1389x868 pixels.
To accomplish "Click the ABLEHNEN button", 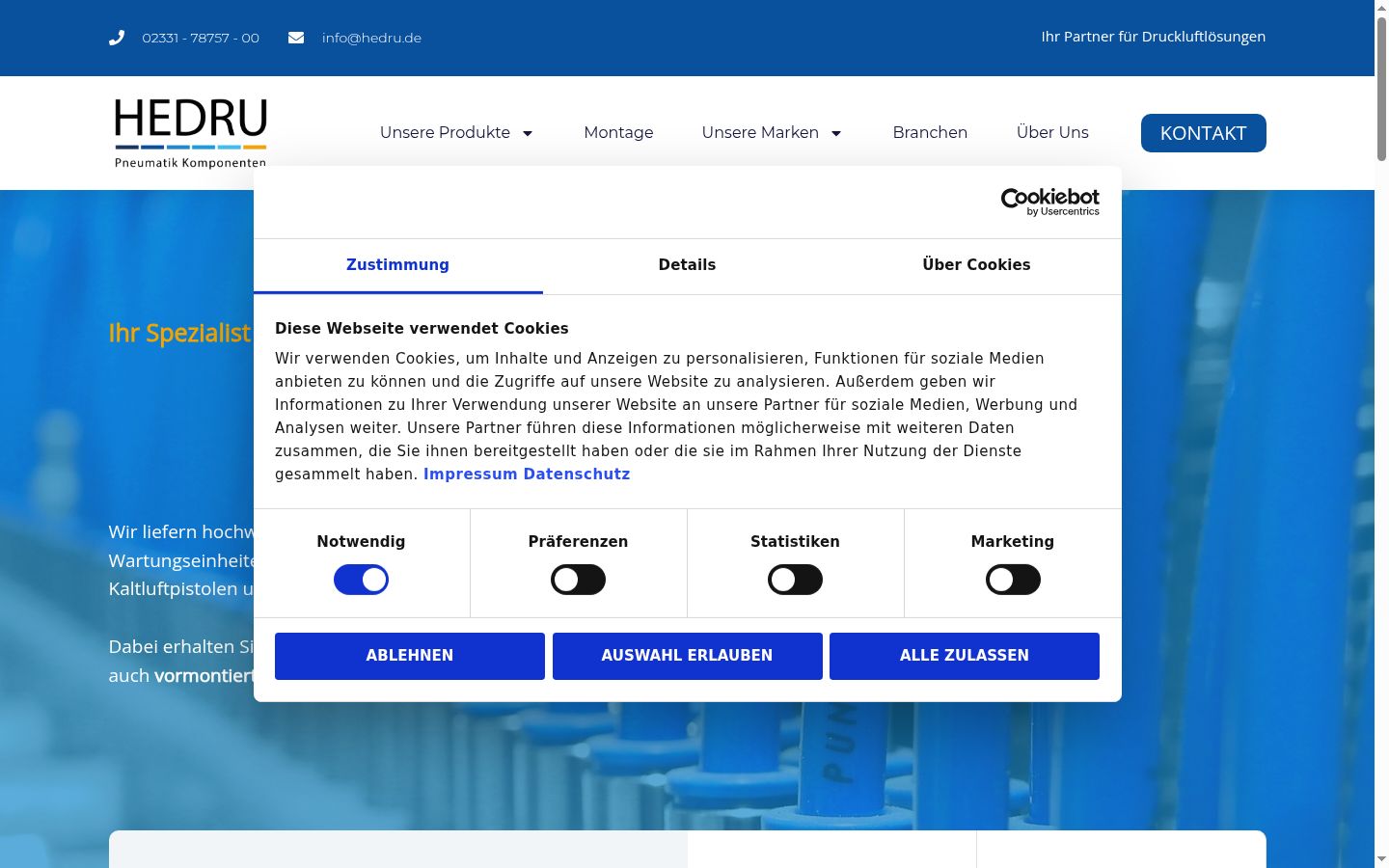I will (410, 656).
